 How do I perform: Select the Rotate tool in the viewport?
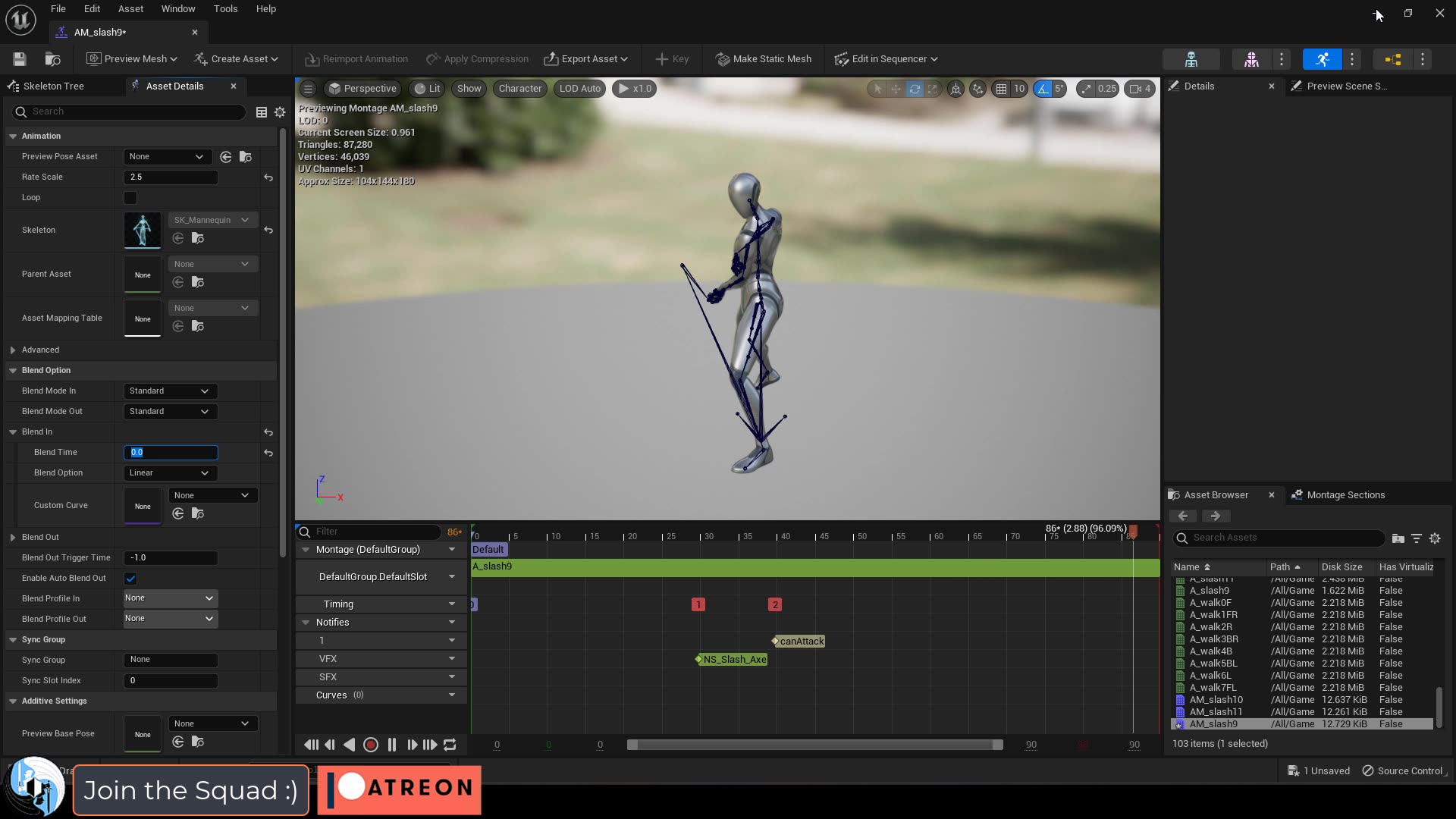click(915, 89)
